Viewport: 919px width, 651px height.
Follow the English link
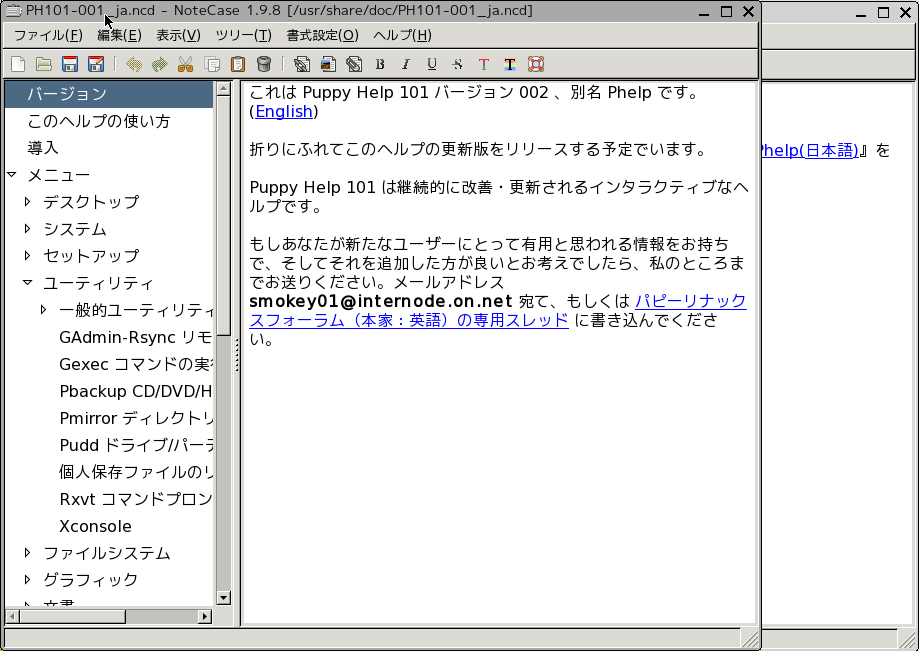tap(284, 111)
